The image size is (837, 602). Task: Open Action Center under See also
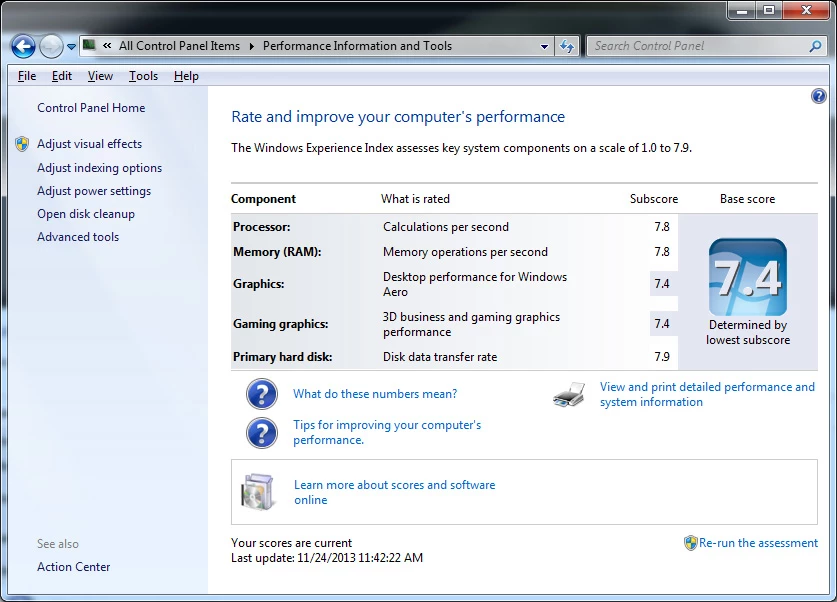click(74, 567)
